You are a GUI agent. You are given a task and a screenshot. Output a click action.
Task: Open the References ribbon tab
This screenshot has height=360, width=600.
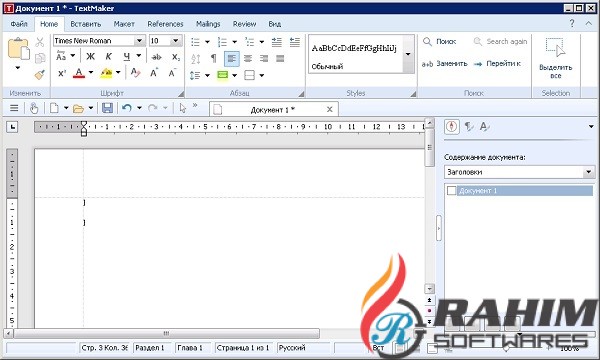click(x=165, y=24)
